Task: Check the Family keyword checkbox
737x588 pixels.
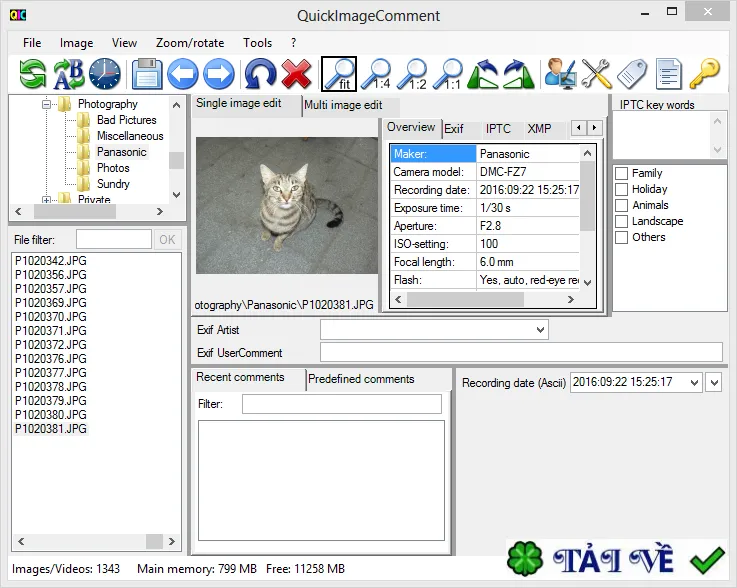Action: coord(621,173)
